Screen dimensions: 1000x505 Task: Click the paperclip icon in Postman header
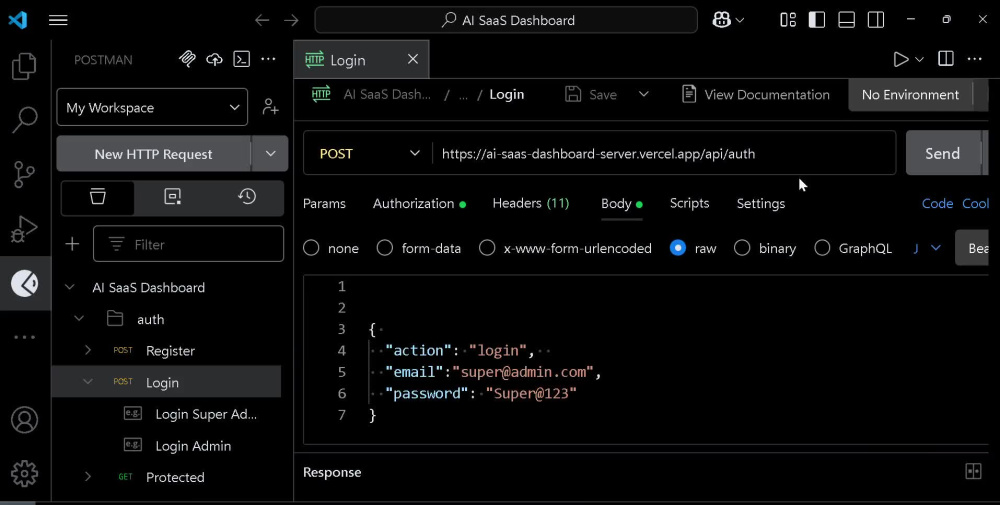187,59
